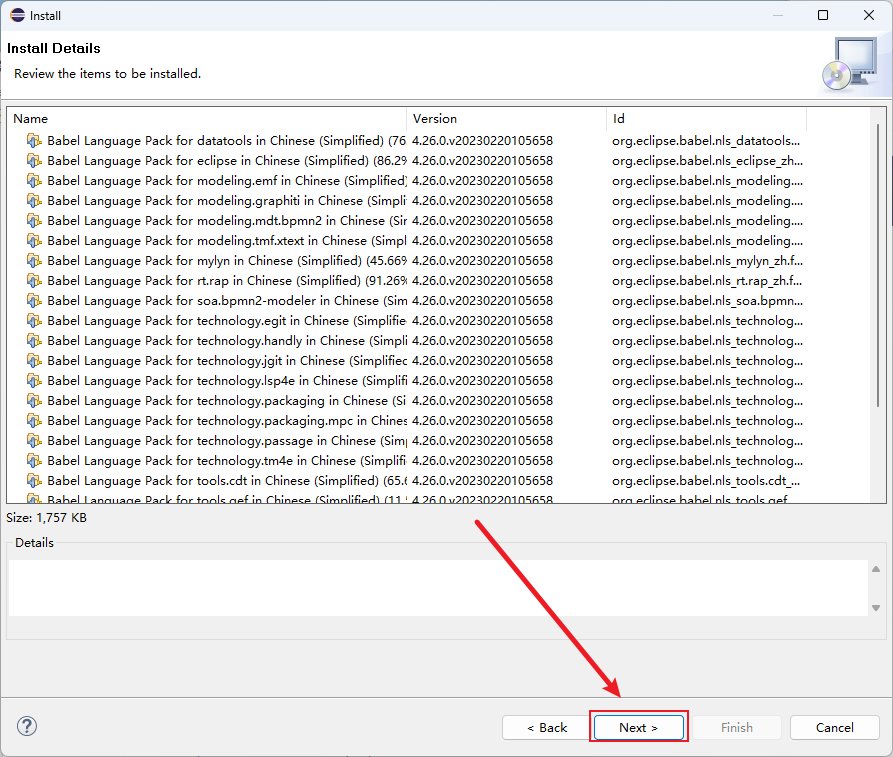Select "Babel Language Pack for technology.jgit" row name
Image resolution: width=893 pixels, height=757 pixels.
coord(226,361)
